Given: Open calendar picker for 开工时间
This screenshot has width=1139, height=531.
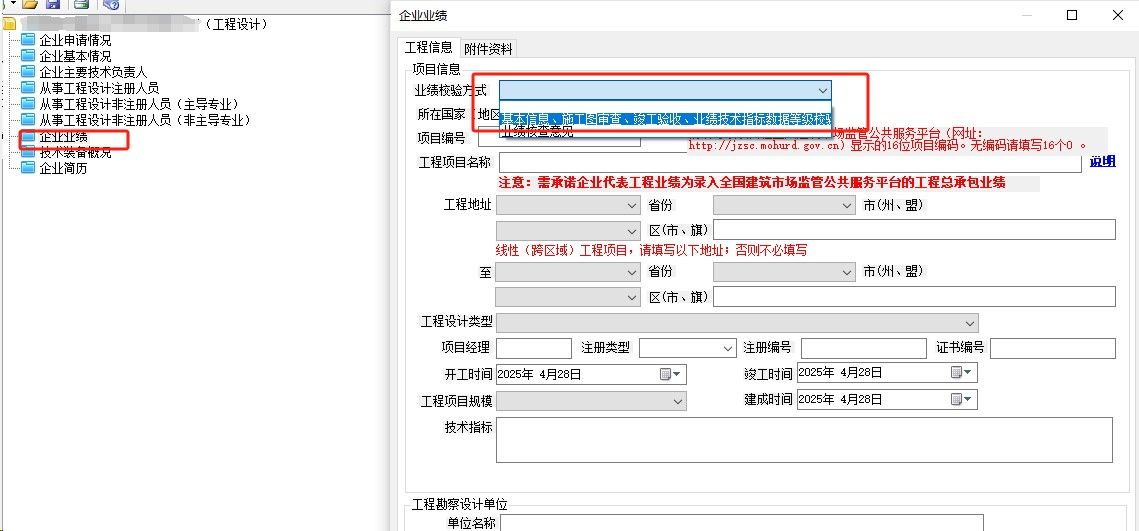Looking at the screenshot, I should tap(671, 374).
